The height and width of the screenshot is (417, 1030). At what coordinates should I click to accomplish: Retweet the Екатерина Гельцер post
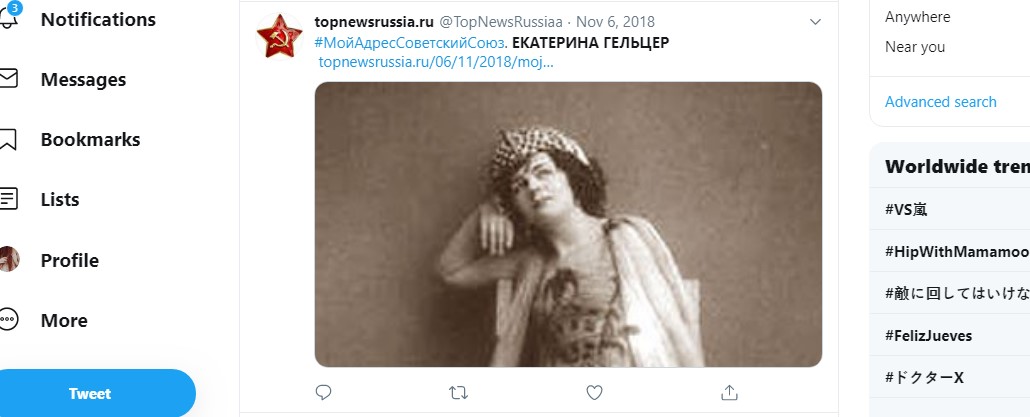(459, 393)
